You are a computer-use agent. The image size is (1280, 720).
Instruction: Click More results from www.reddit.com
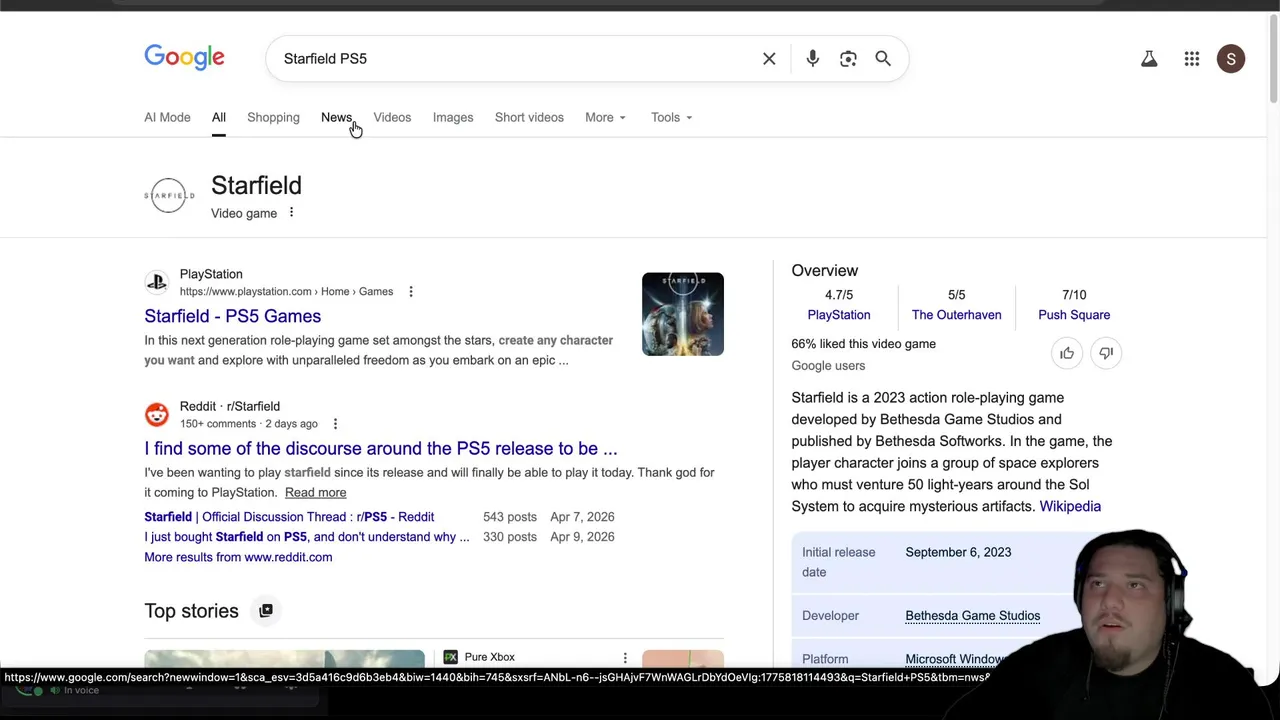(238, 557)
